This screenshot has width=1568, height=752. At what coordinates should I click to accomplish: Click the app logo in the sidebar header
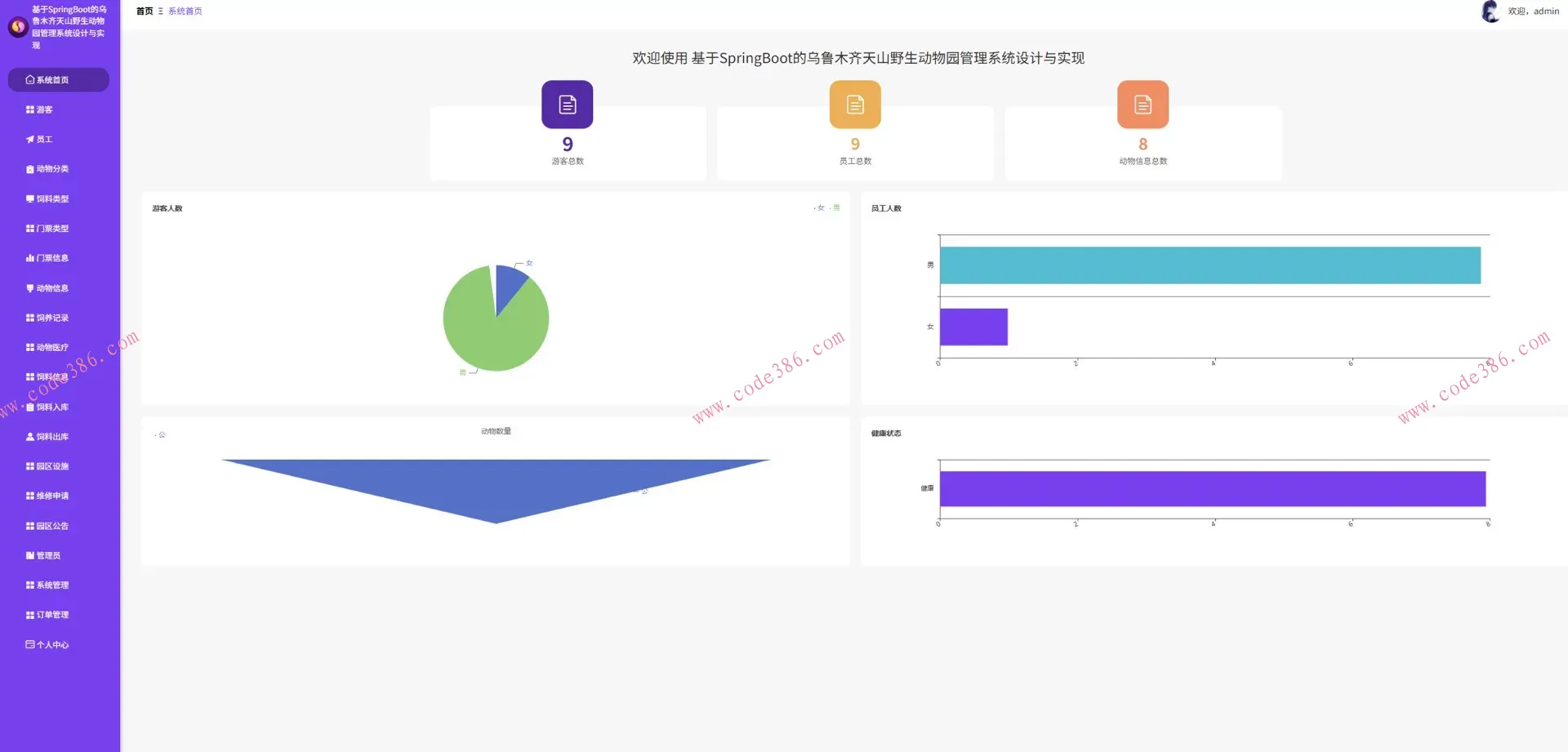tap(18, 27)
